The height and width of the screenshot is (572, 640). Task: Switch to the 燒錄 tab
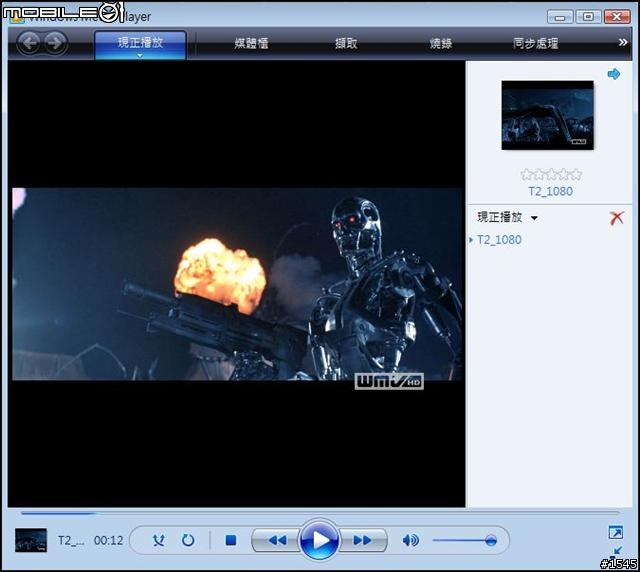point(441,43)
